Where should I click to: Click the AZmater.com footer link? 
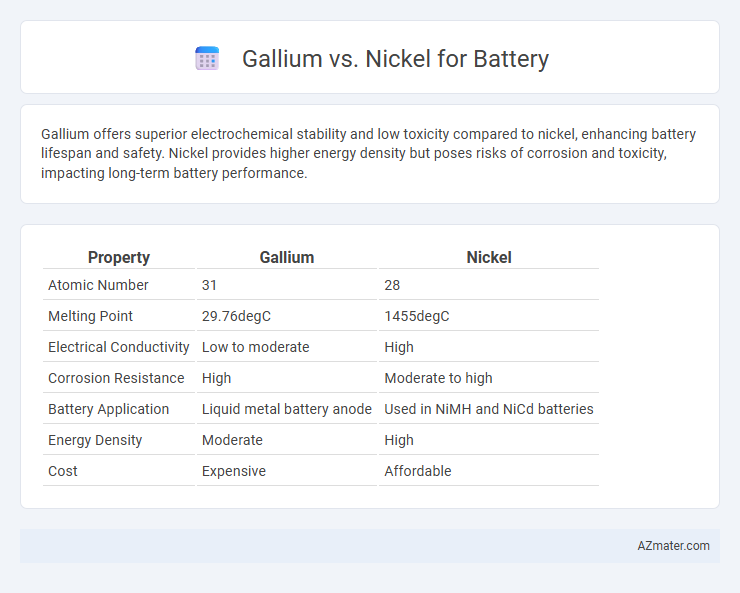click(x=673, y=545)
